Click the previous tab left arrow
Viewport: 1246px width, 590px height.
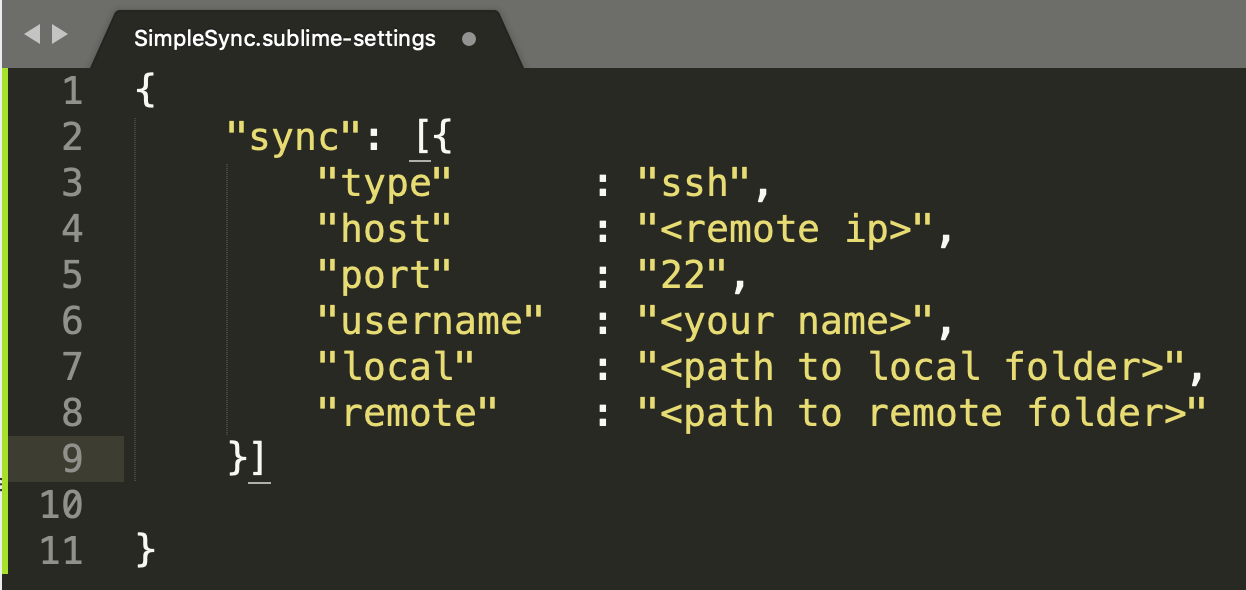(31, 35)
